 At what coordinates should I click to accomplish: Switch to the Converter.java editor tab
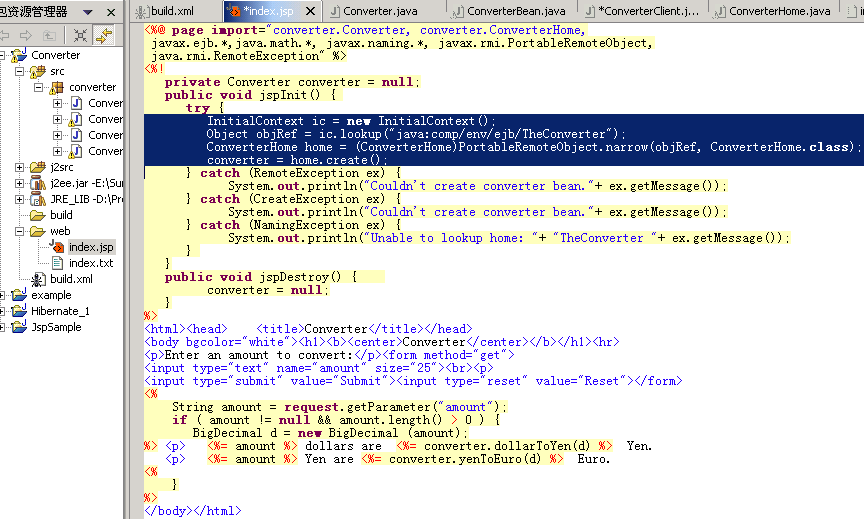pos(380,11)
